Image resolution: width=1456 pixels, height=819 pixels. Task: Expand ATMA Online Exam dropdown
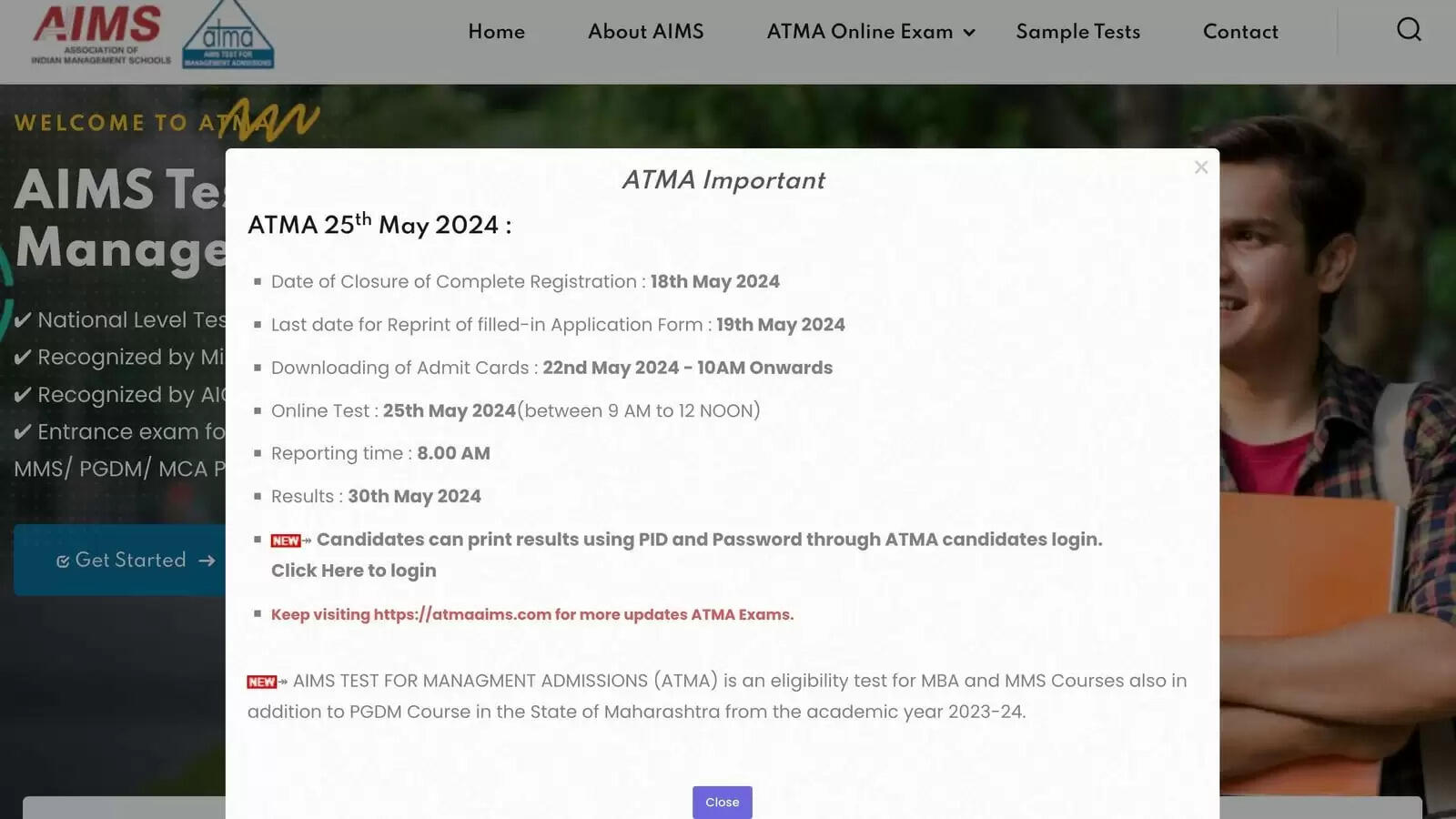coord(871,32)
